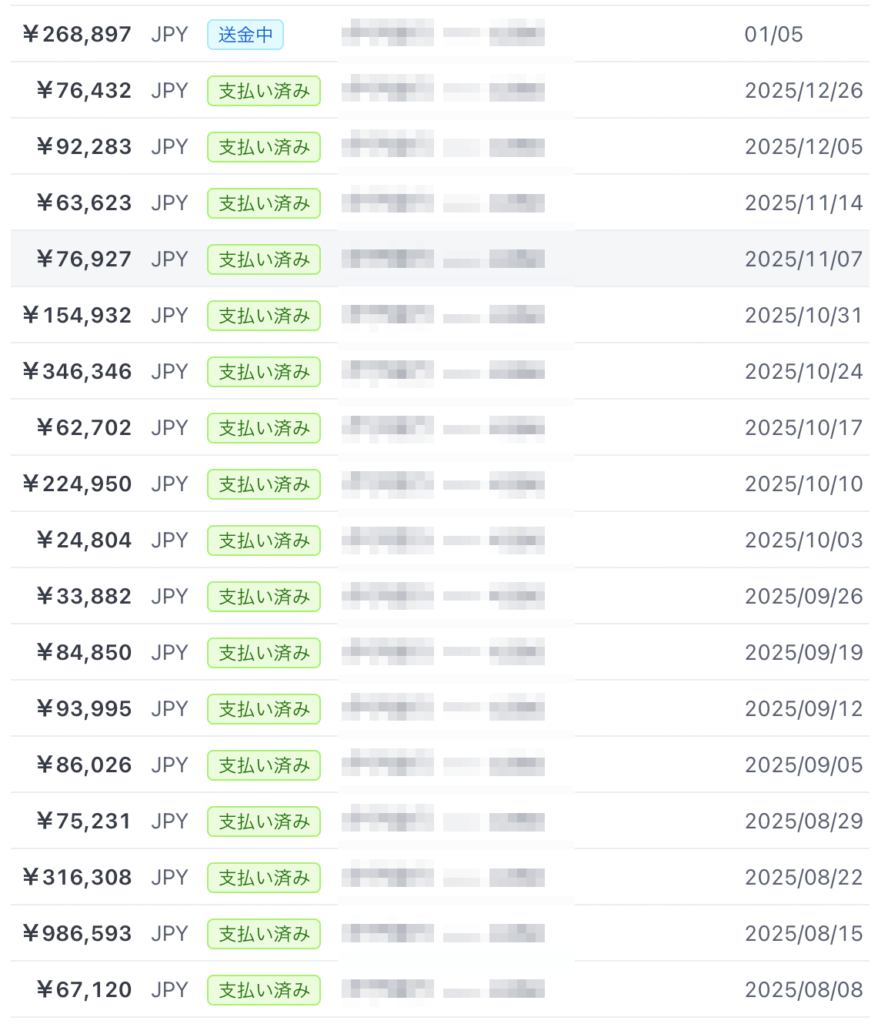The image size is (888, 1024).
Task: Click the date 2025/10/03
Action: [x=803, y=540]
